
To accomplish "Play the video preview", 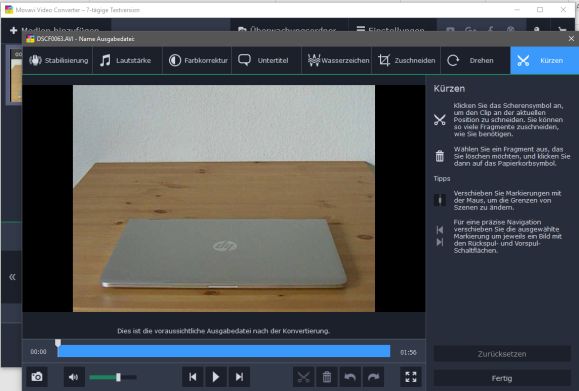I will [x=216, y=377].
